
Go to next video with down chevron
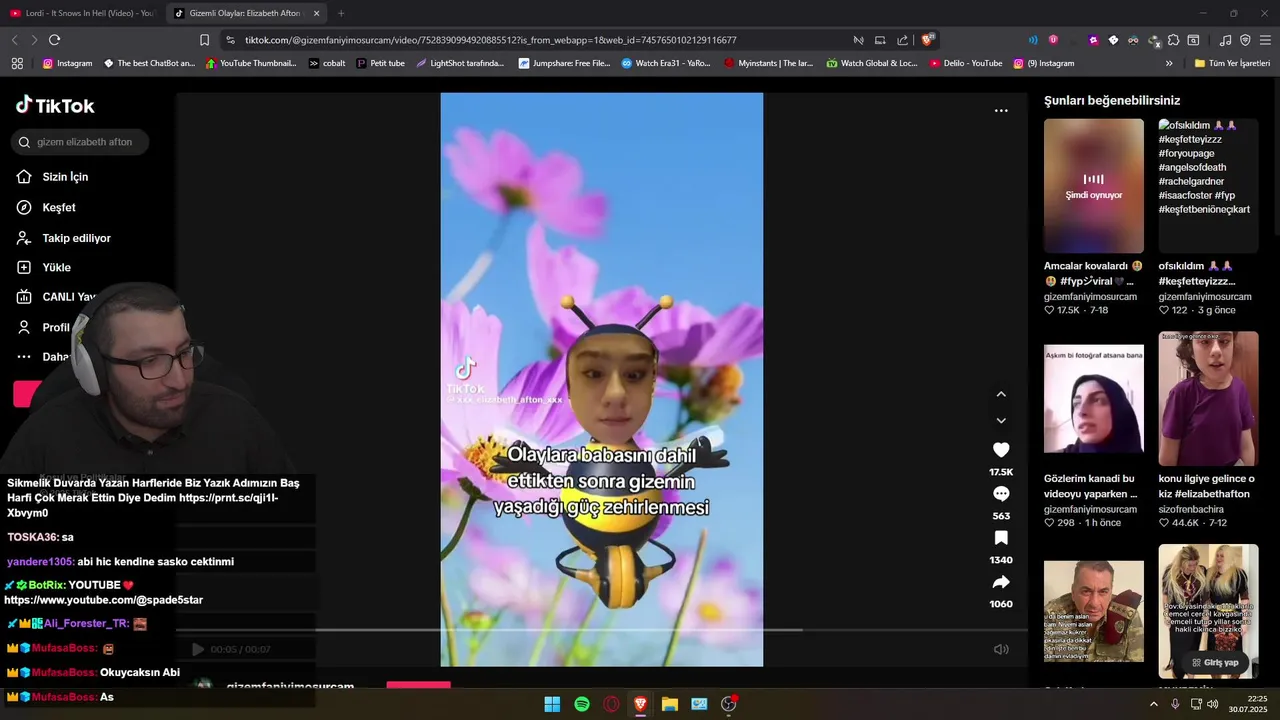coord(1001,420)
